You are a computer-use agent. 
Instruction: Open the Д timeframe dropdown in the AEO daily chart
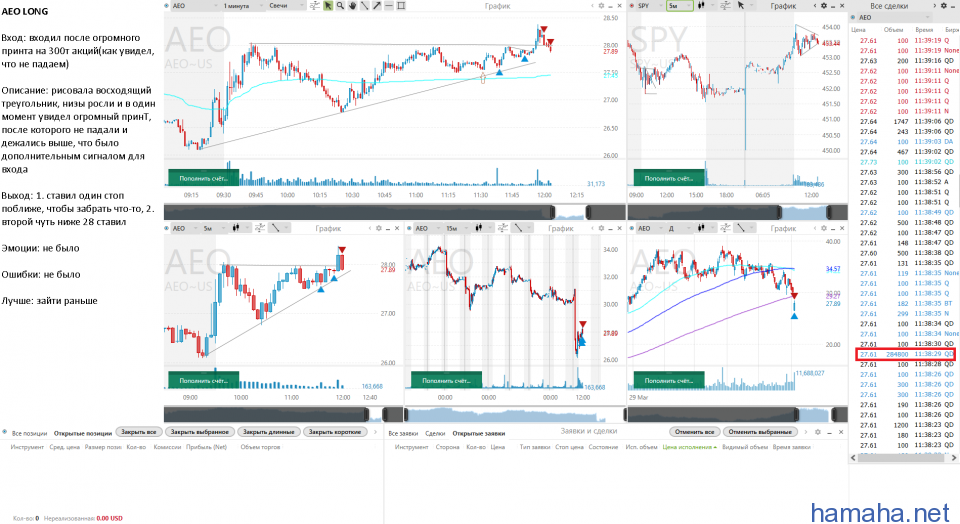[680, 228]
